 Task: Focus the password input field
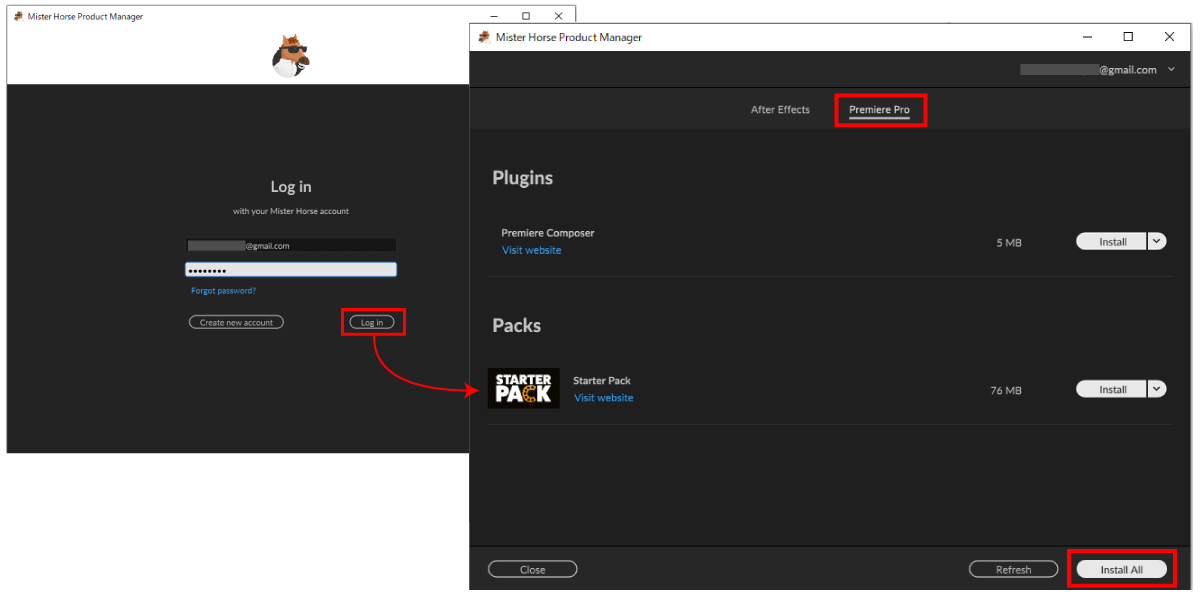[291, 270]
